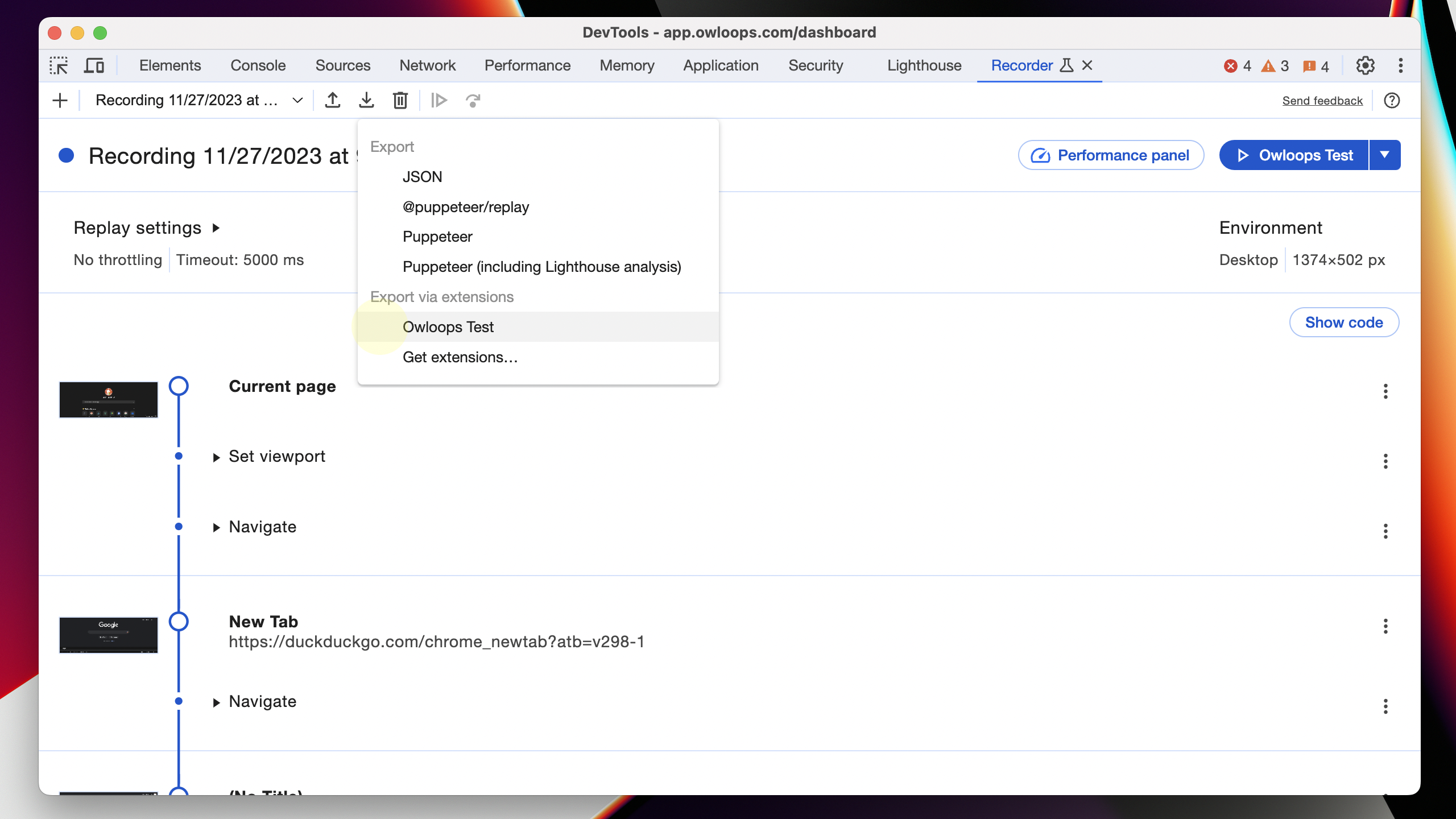This screenshot has width=1456, height=819.
Task: Switch to the Performance tab
Action: pos(527,65)
